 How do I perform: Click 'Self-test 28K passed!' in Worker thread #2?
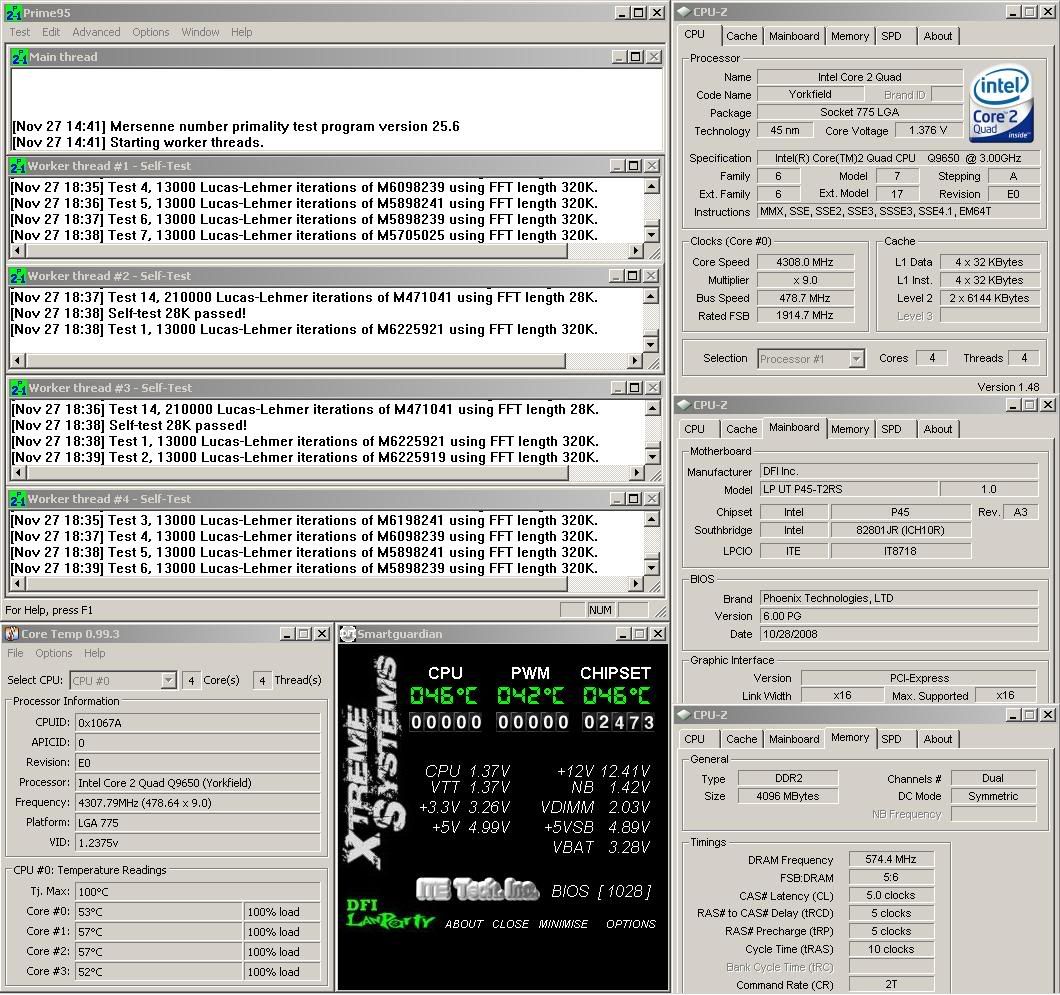tap(177, 314)
